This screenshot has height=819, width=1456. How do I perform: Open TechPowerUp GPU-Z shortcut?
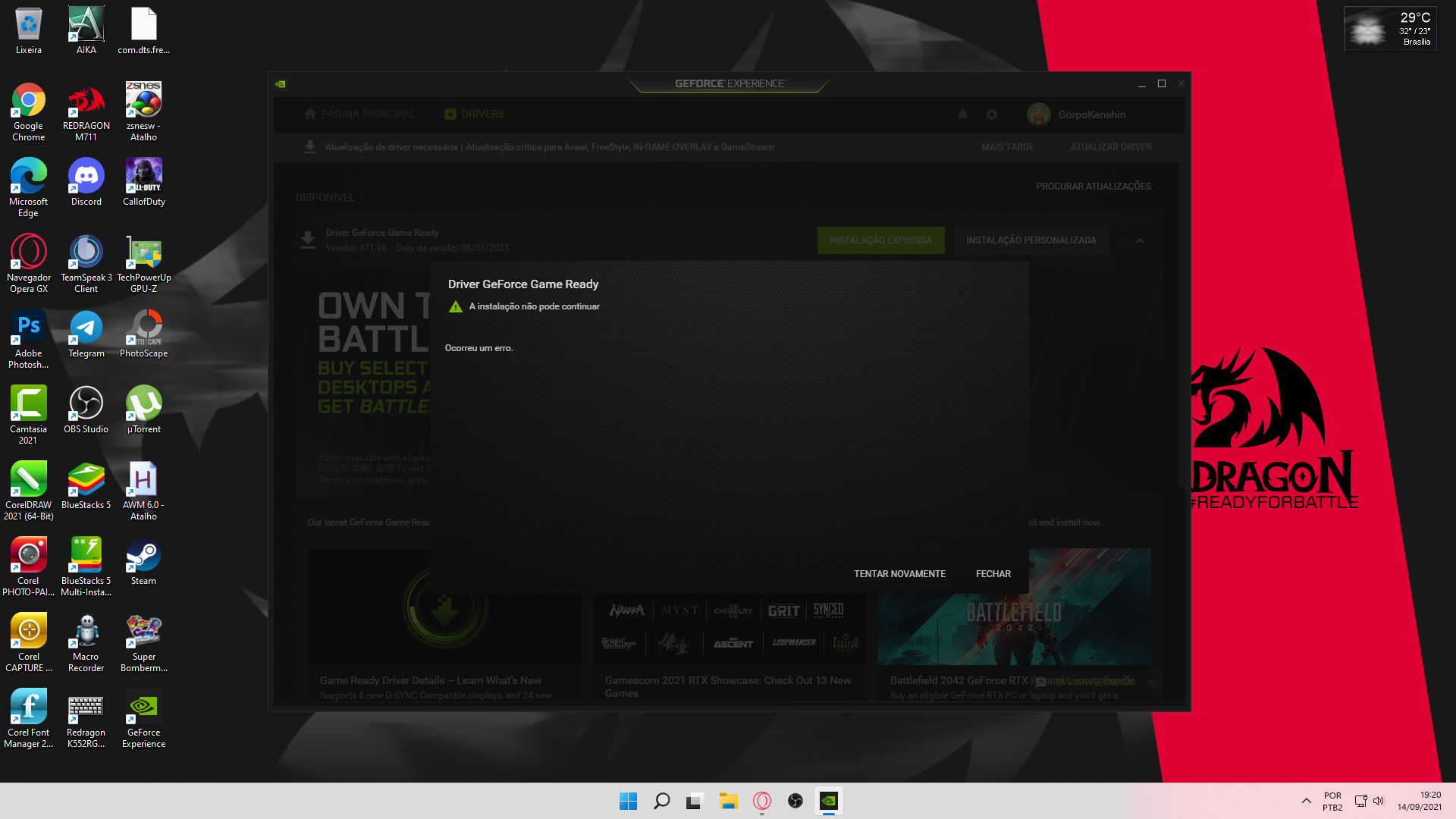[x=143, y=264]
